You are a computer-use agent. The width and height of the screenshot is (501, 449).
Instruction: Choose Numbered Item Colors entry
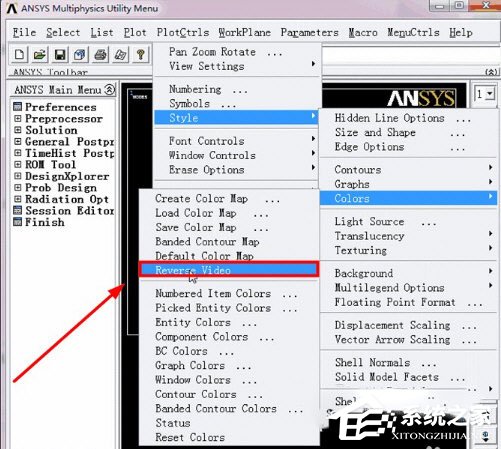pyautogui.click(x=229, y=293)
